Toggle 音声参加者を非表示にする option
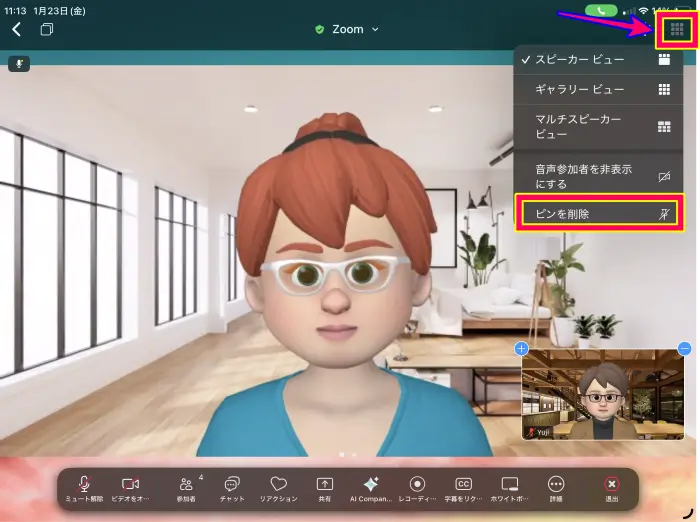Screen dimensions: 700x522 click(x=598, y=176)
